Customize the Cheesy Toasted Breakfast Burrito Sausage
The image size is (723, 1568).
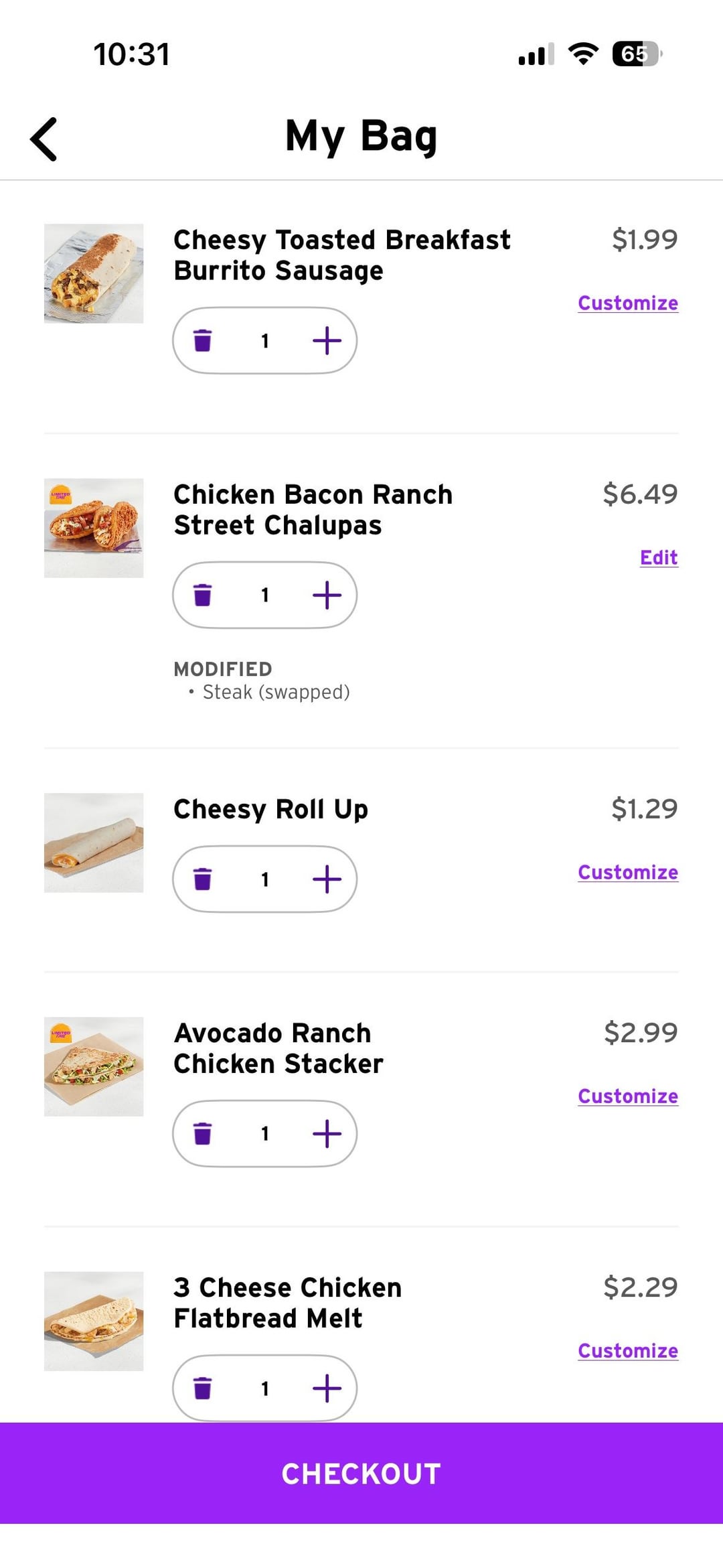coord(627,303)
